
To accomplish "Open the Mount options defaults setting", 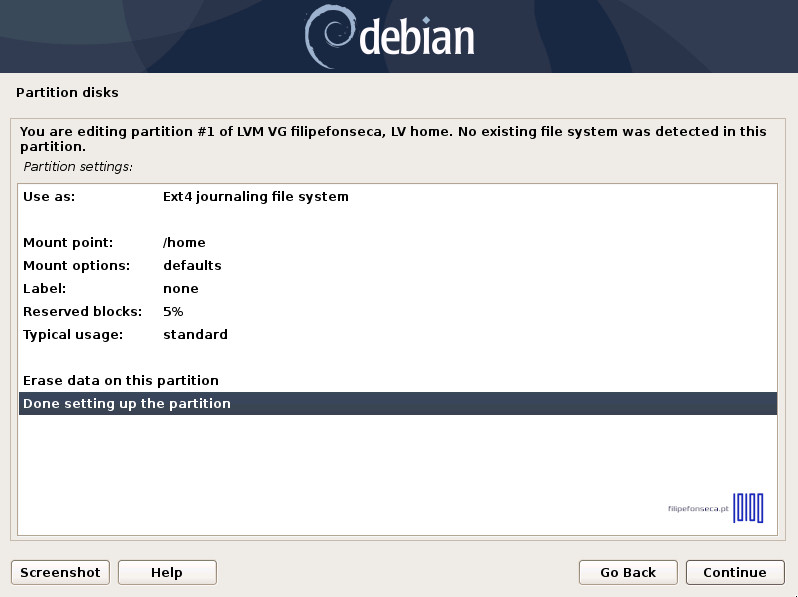I will point(192,266).
